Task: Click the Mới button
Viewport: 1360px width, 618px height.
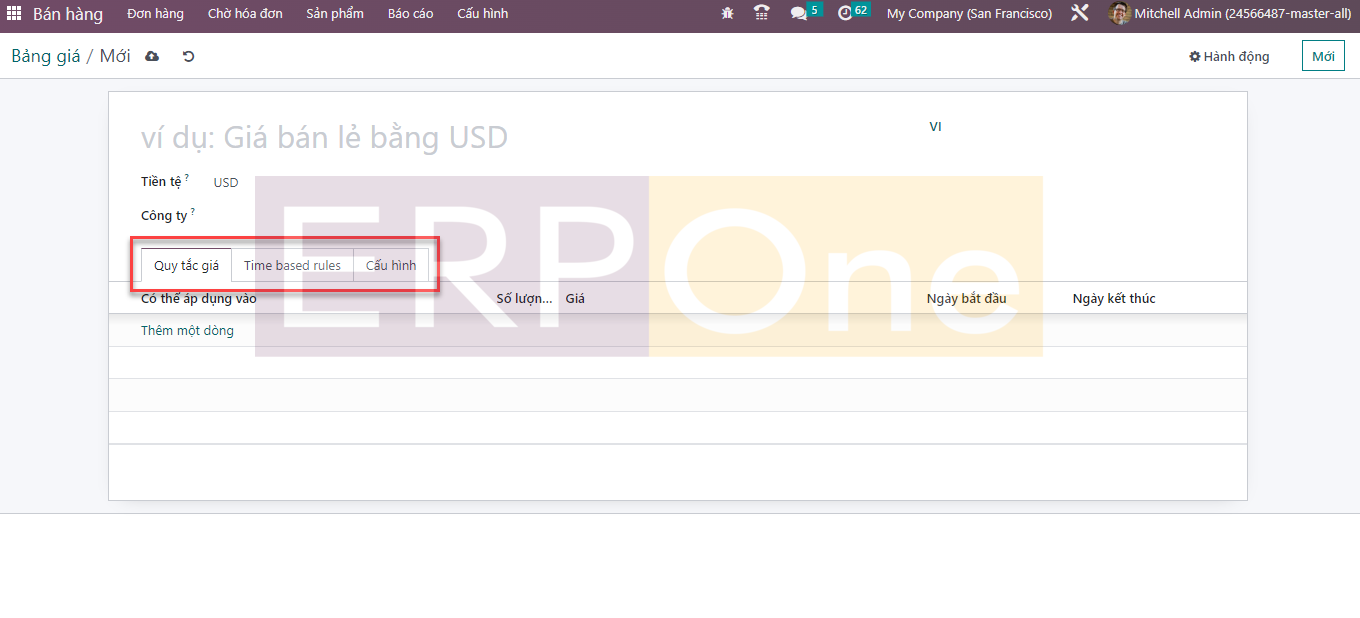Action: tap(1323, 57)
